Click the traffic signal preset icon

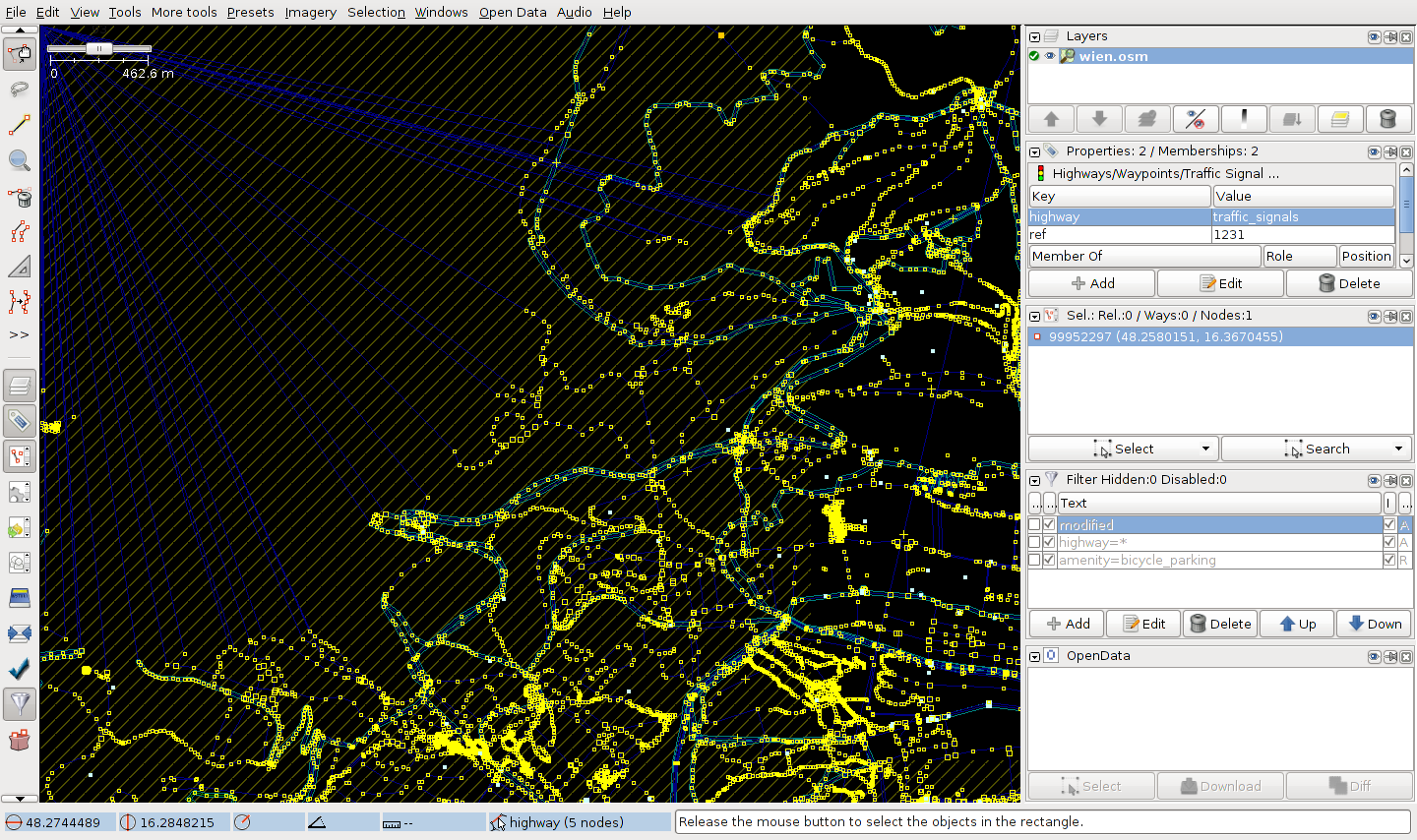[1040, 173]
